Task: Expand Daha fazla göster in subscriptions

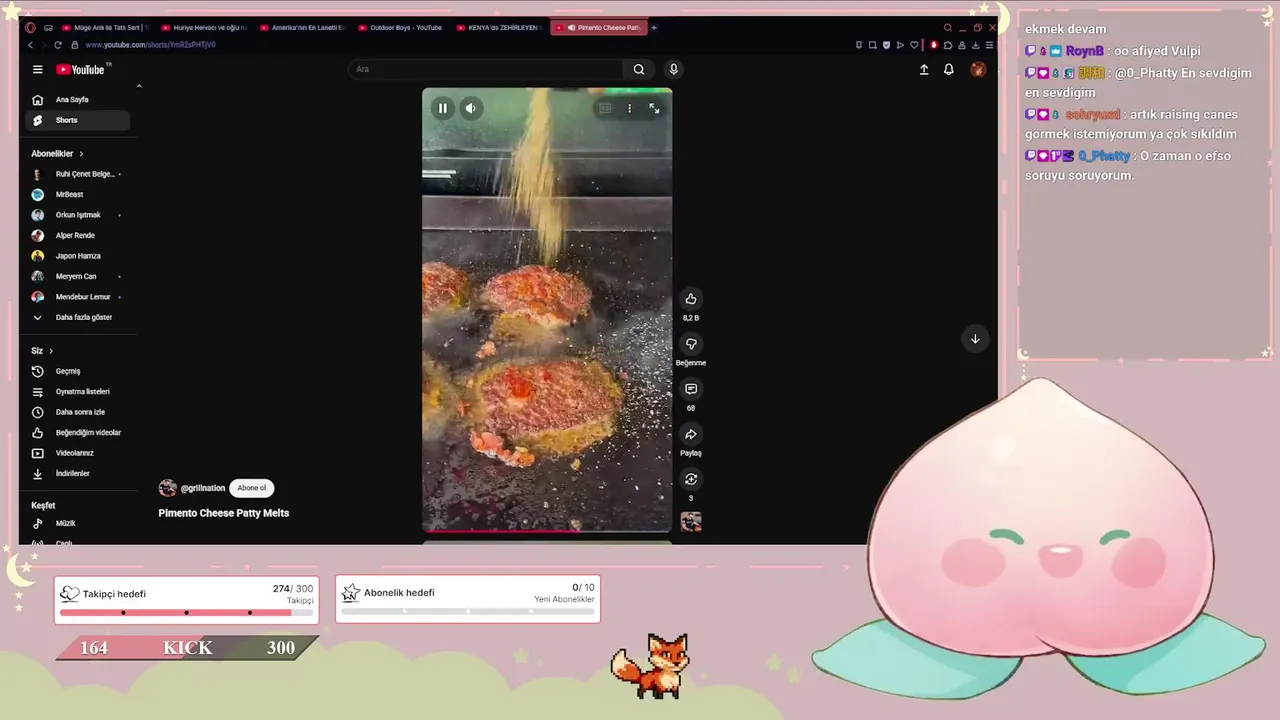Action: (78, 317)
